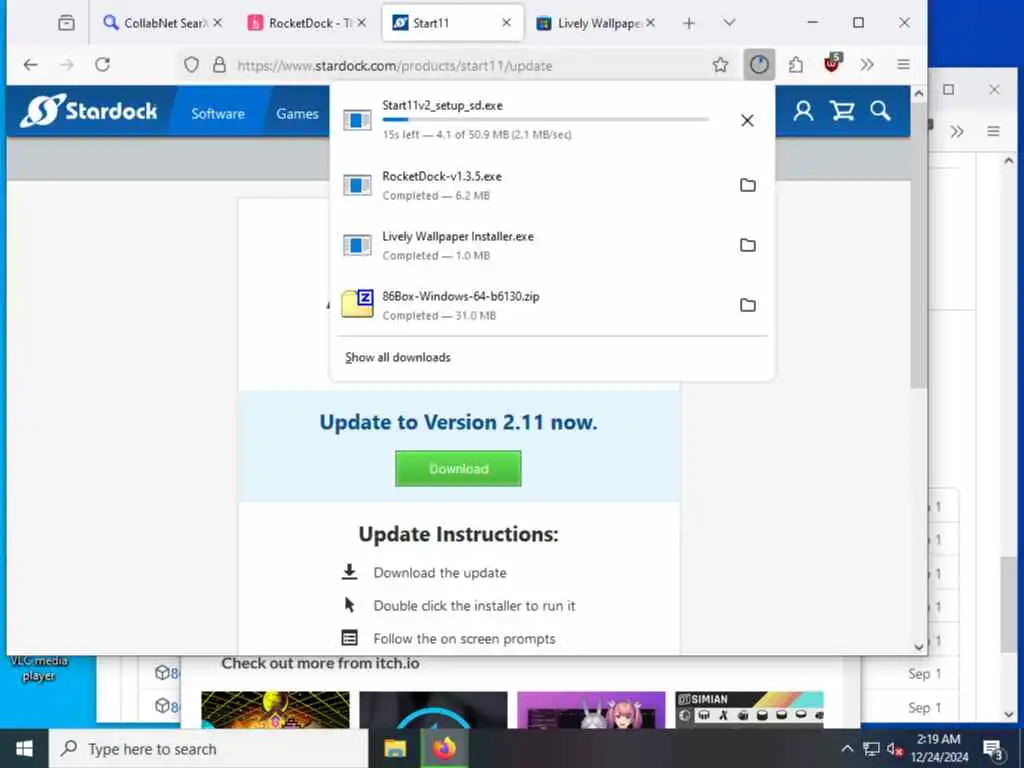Image resolution: width=1024 pixels, height=768 pixels.
Task: View site security padlock information
Action: point(219,65)
